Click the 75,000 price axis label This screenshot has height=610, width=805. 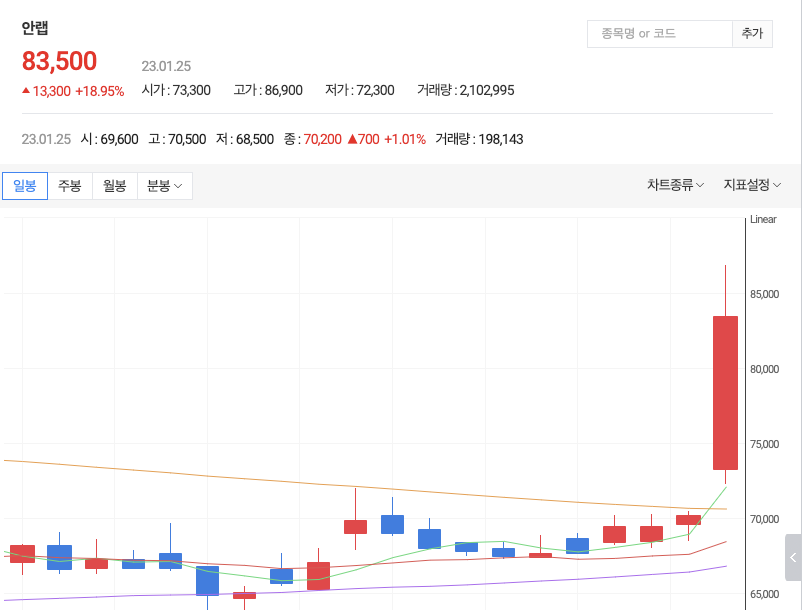764,444
